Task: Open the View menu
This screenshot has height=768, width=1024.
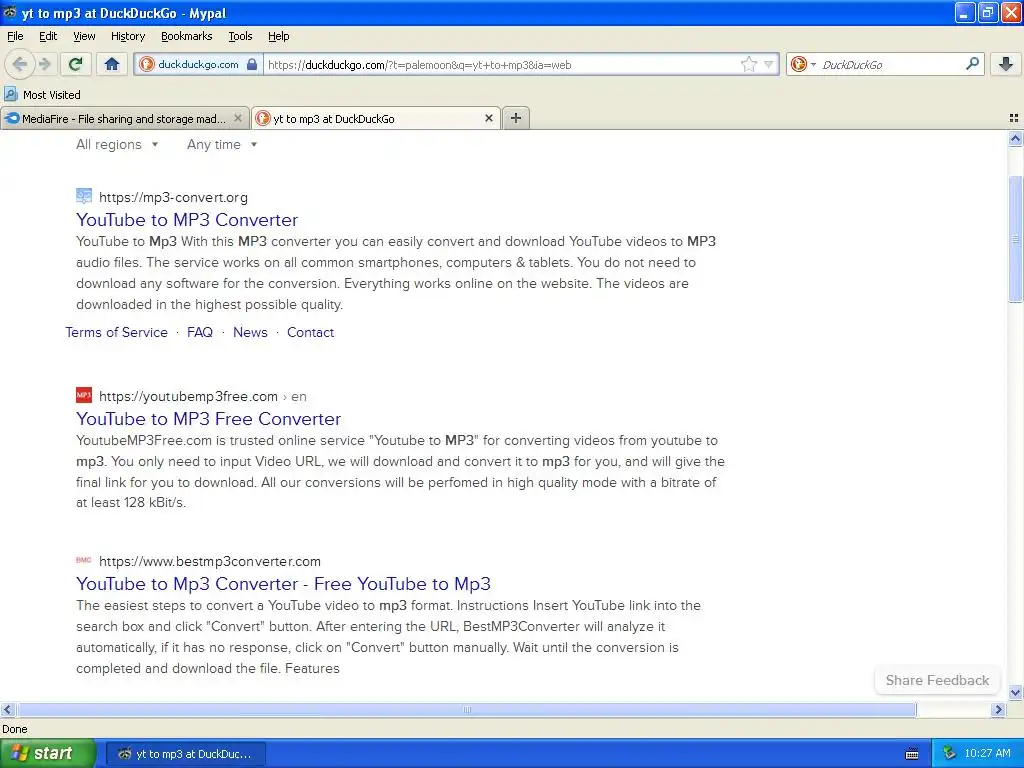Action: [84, 36]
